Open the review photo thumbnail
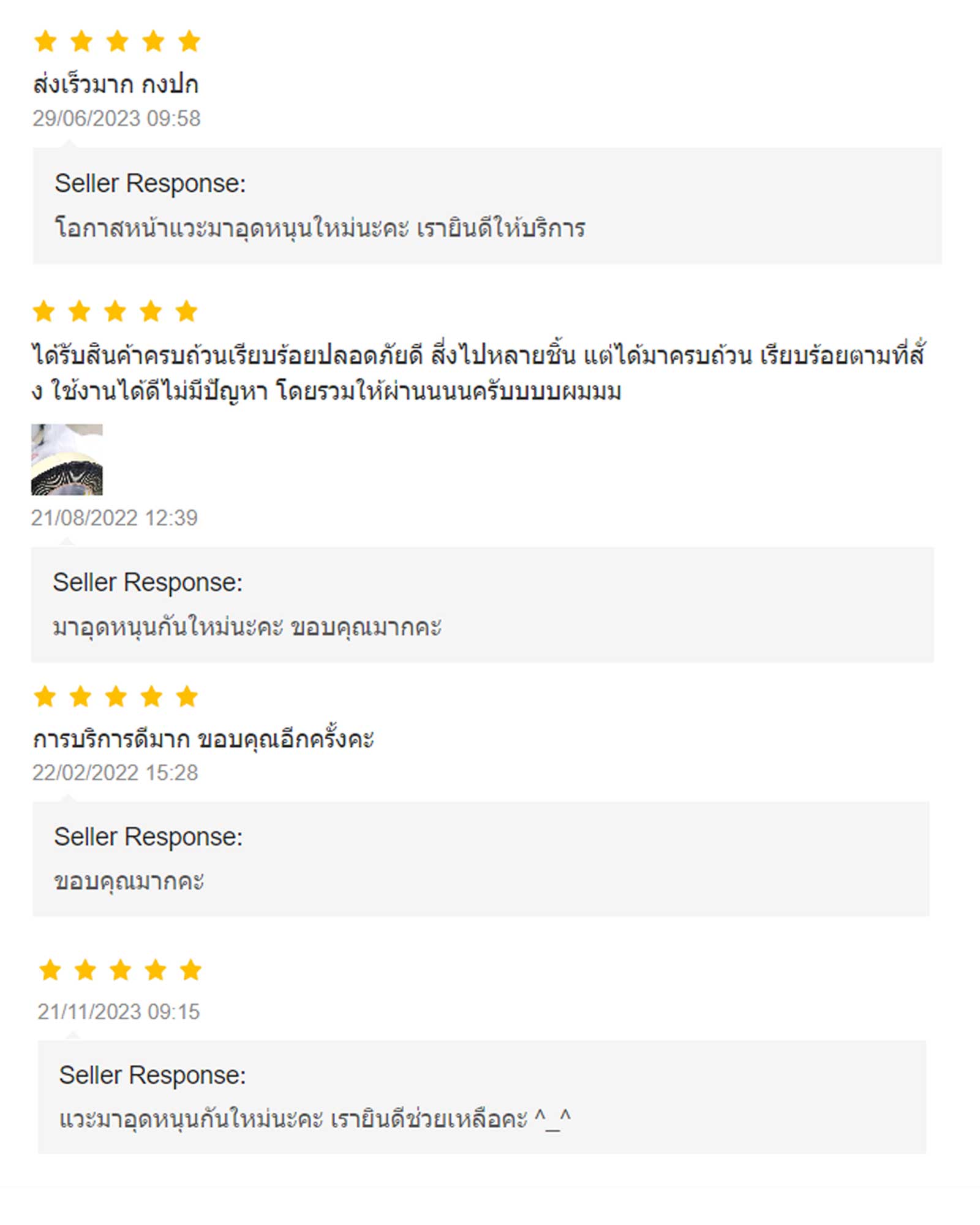 pyautogui.click(x=67, y=459)
